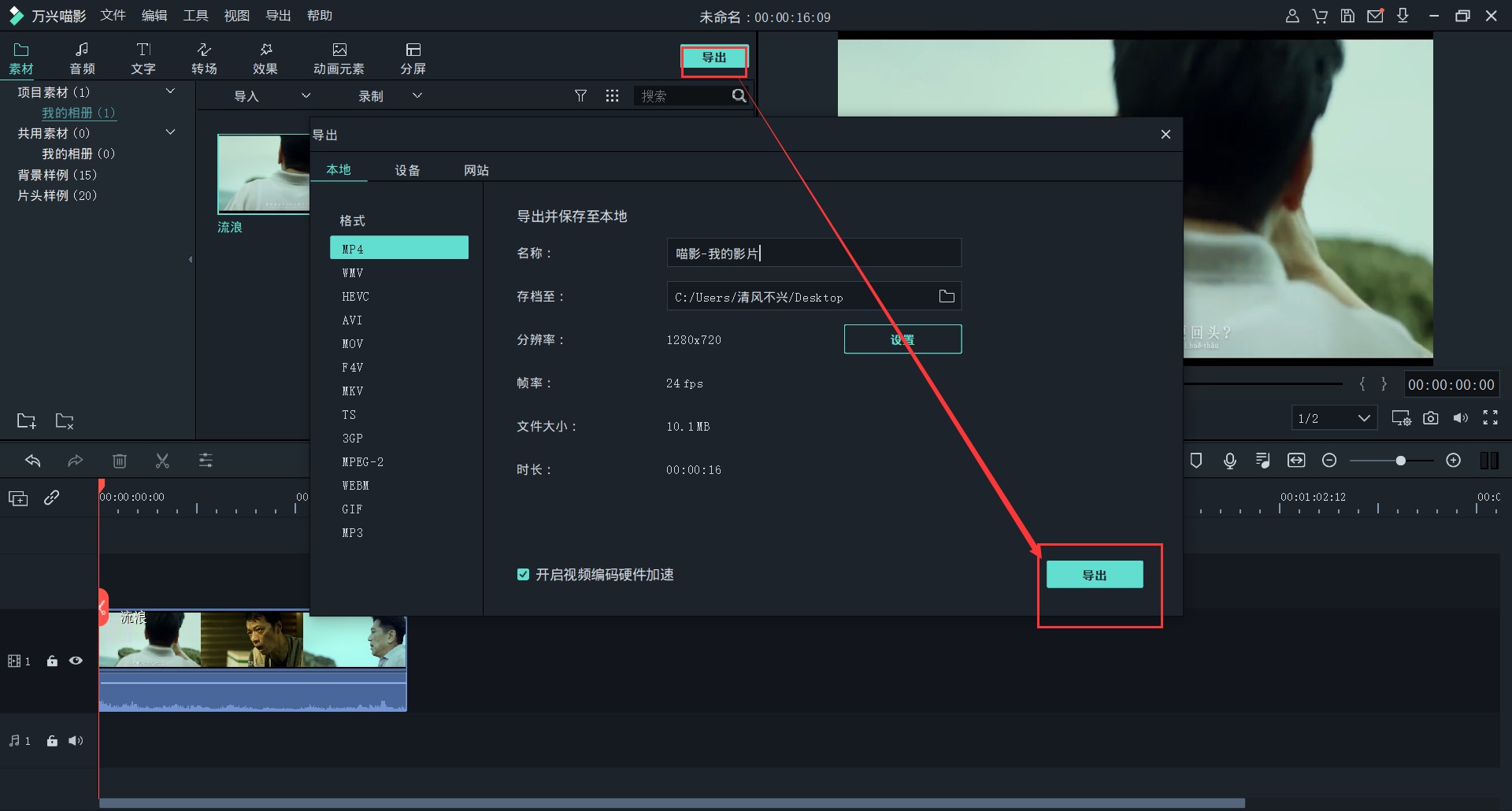
Task: Switch to grid view icon
Action: [x=612, y=96]
